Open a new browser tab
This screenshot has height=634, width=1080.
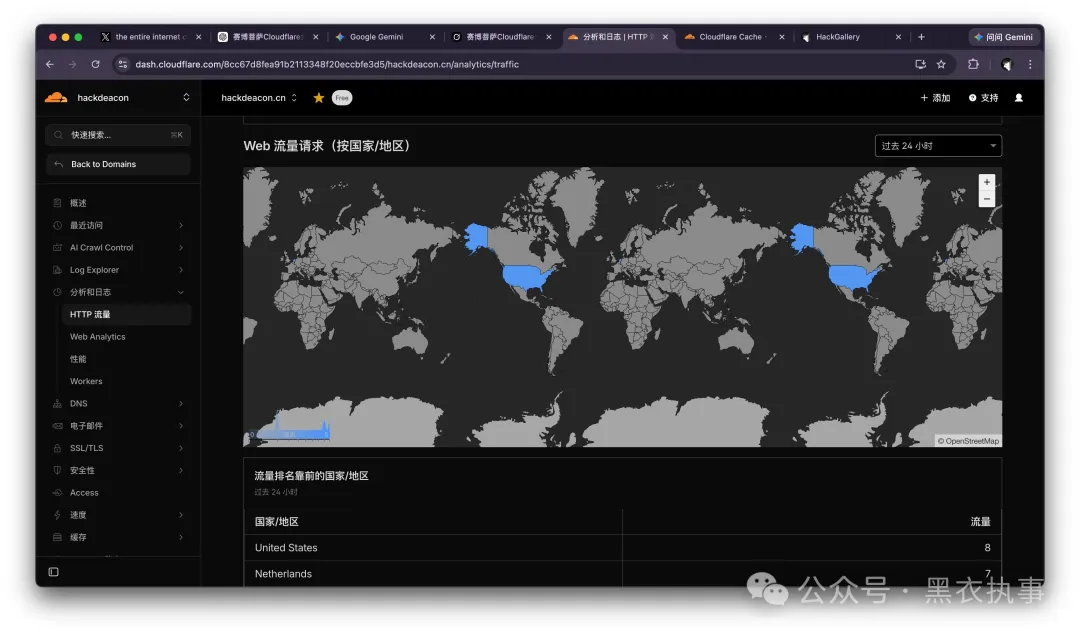tap(922, 37)
